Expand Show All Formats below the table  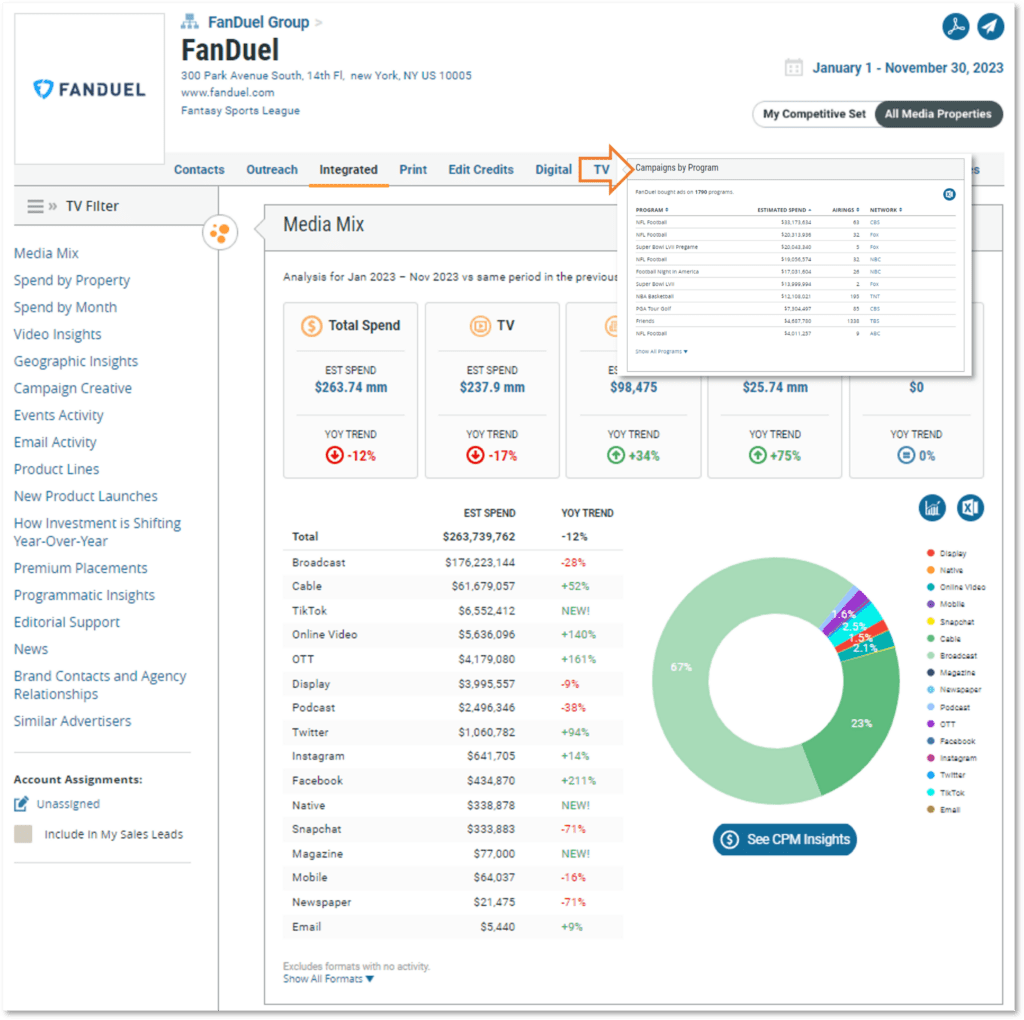(328, 979)
